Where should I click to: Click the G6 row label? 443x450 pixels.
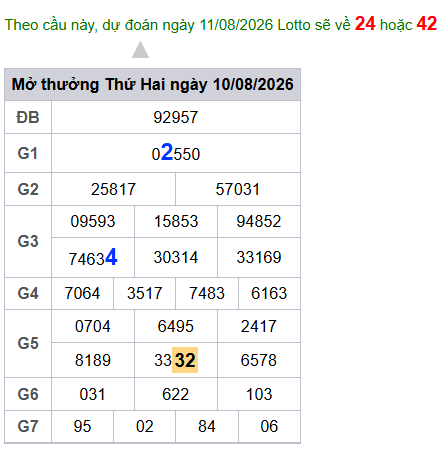(28, 394)
